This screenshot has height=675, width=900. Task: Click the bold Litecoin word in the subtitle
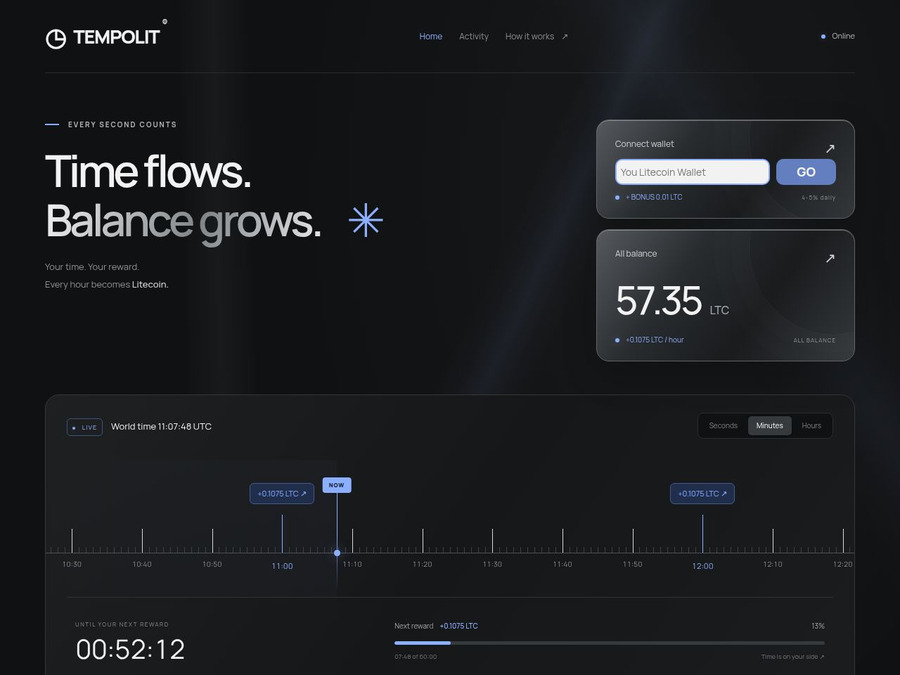click(x=150, y=285)
